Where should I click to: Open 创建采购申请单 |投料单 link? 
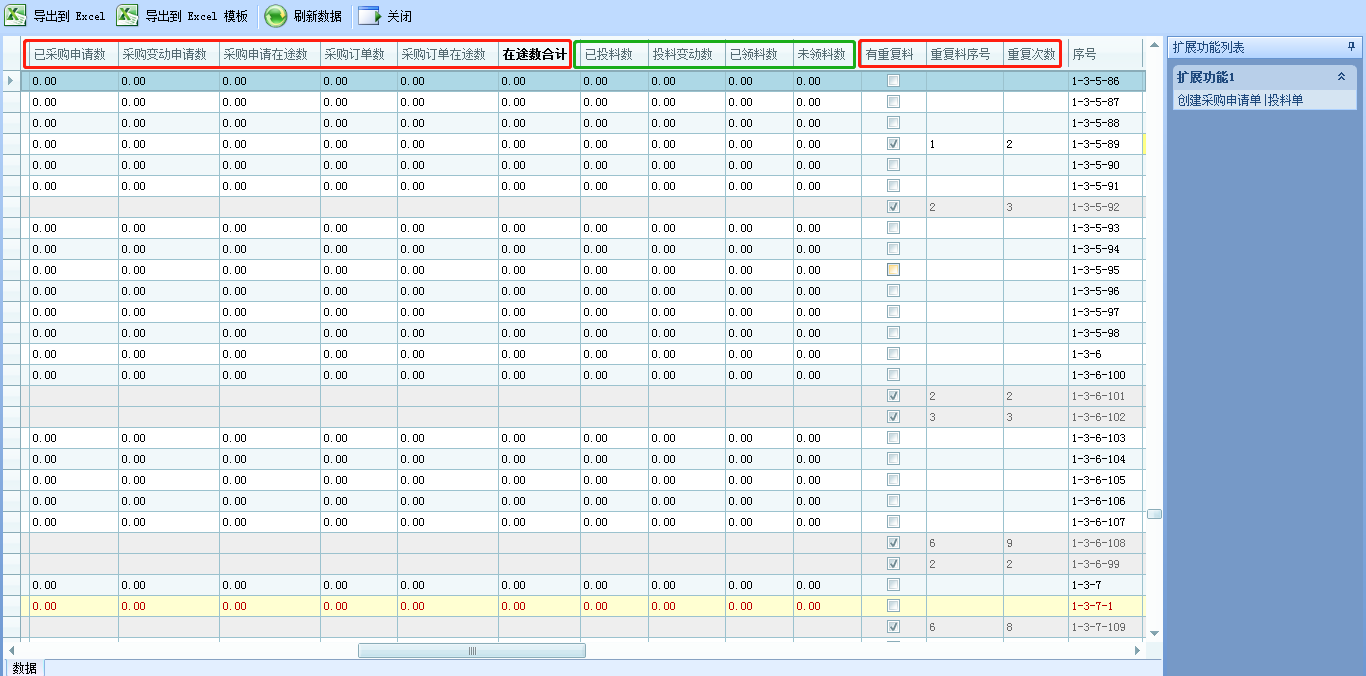pos(1240,100)
